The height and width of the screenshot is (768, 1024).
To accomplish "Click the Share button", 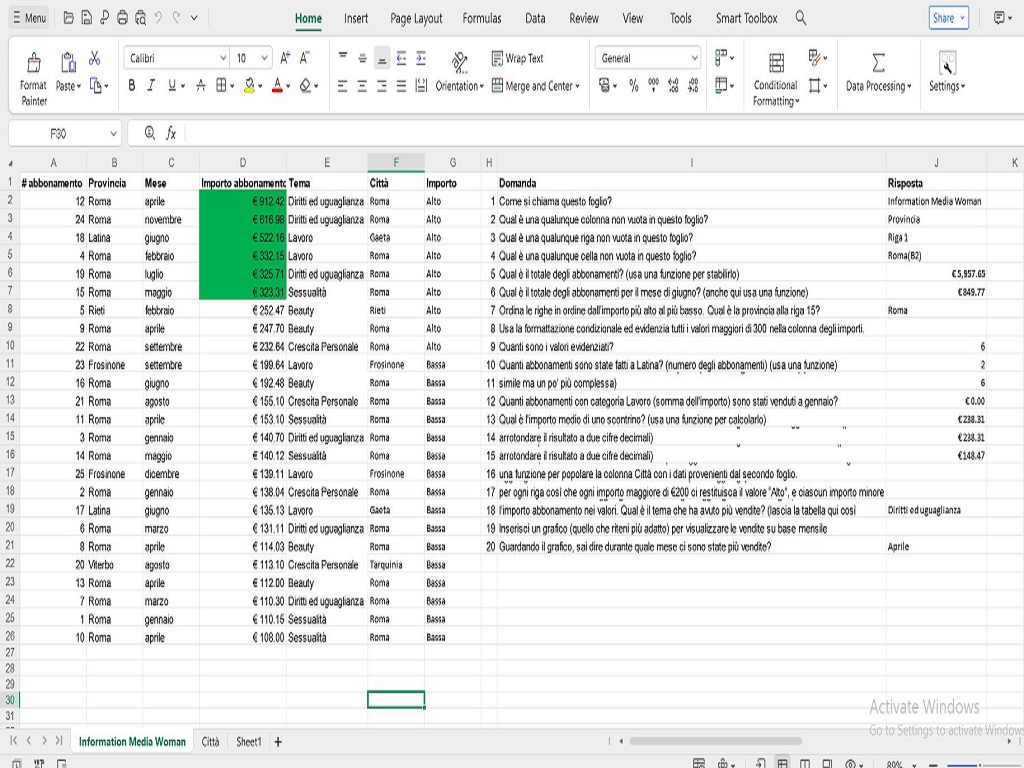I will point(948,18).
